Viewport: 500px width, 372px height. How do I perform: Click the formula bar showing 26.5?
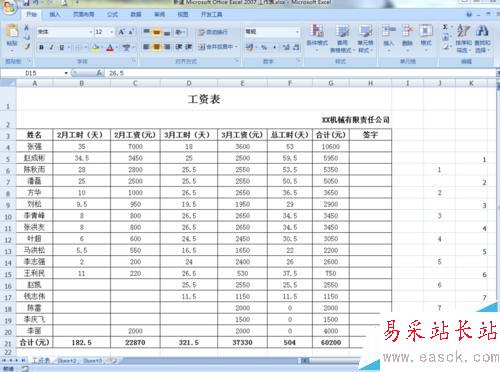tap(300, 73)
